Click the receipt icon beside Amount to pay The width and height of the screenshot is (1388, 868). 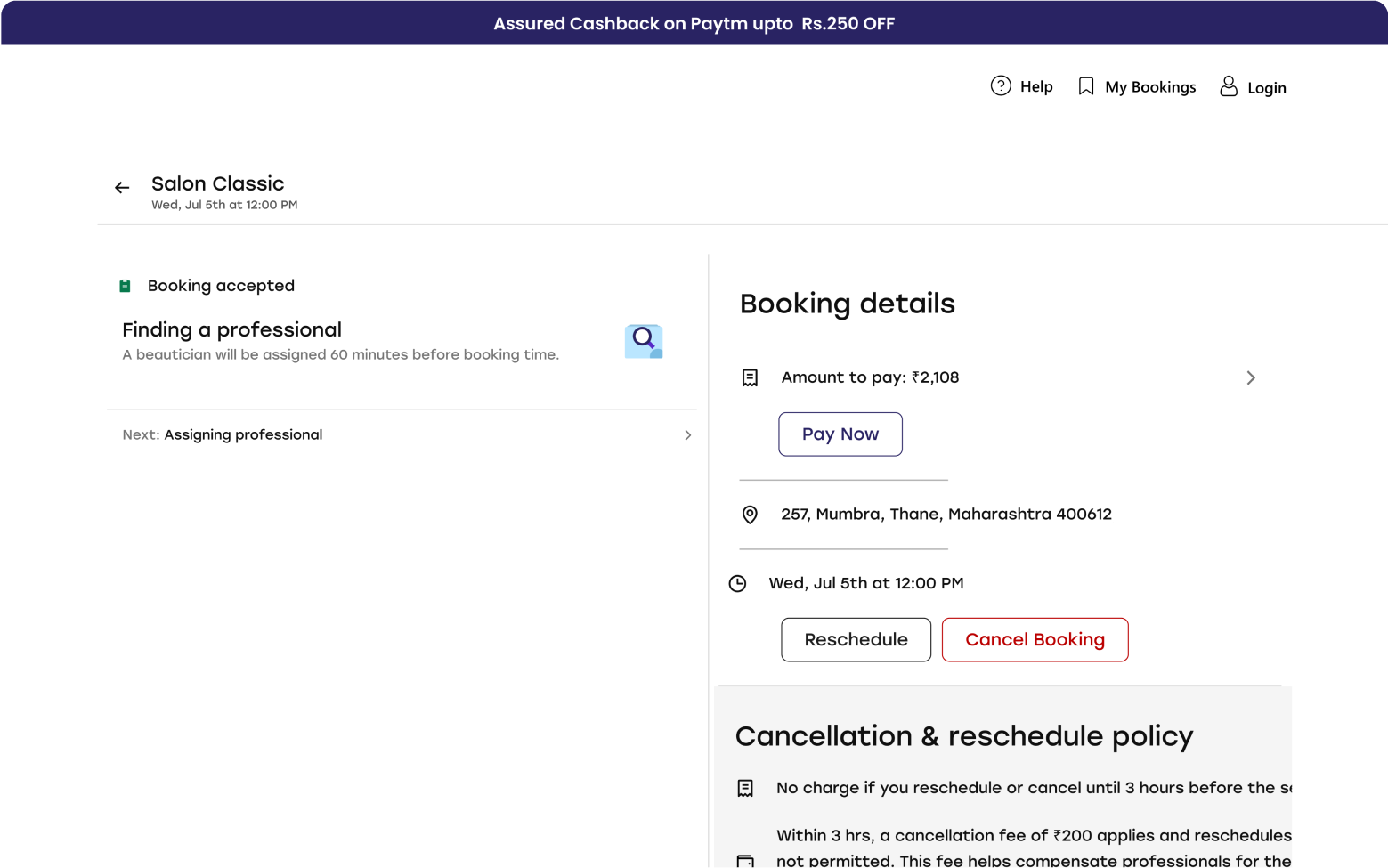(x=750, y=378)
